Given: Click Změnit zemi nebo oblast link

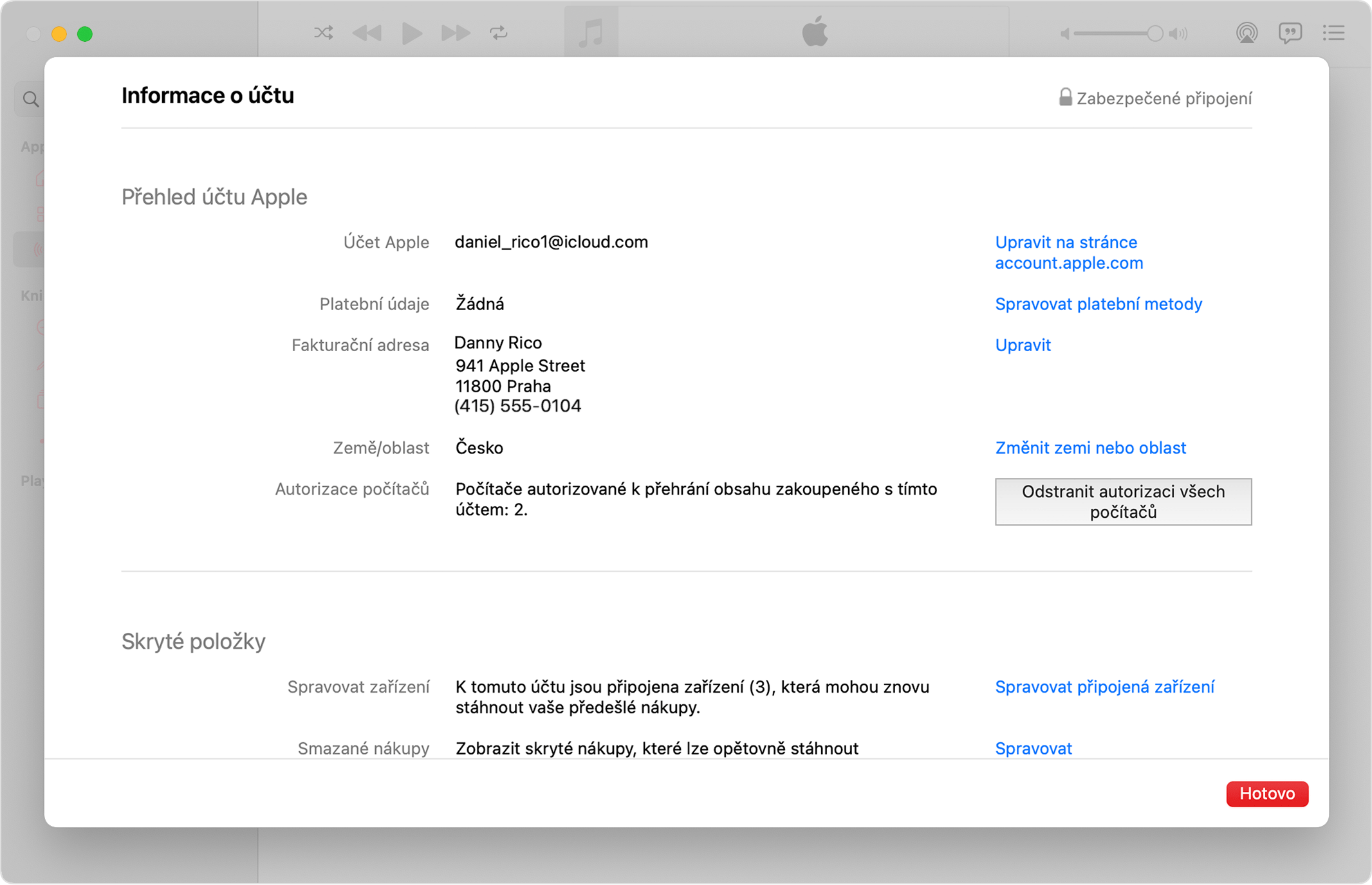Looking at the screenshot, I should point(1090,448).
